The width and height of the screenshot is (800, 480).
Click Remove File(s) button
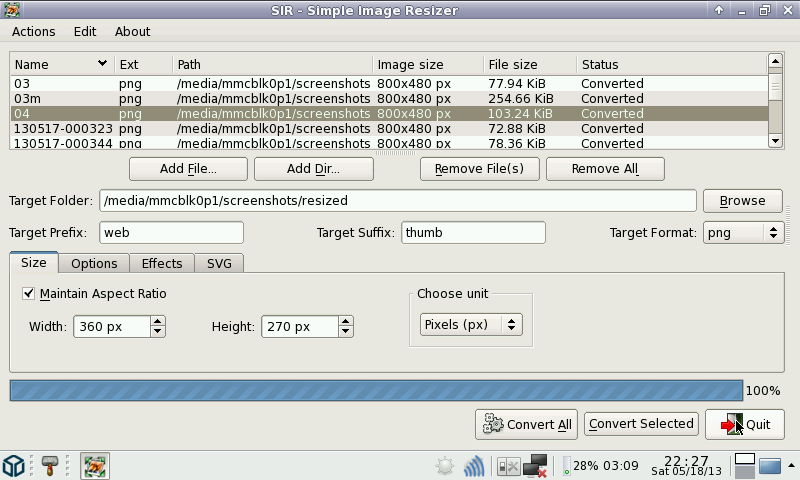480,169
